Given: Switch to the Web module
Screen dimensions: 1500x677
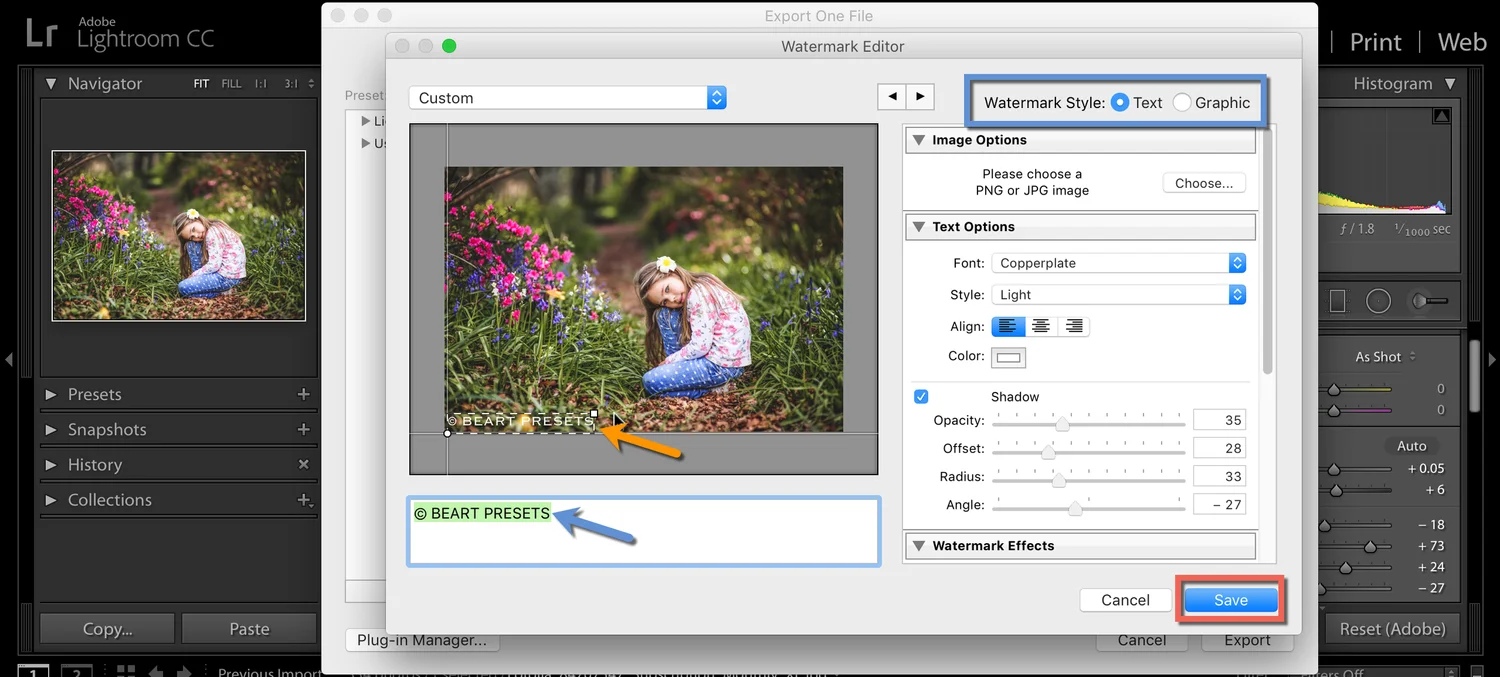Looking at the screenshot, I should point(1461,41).
